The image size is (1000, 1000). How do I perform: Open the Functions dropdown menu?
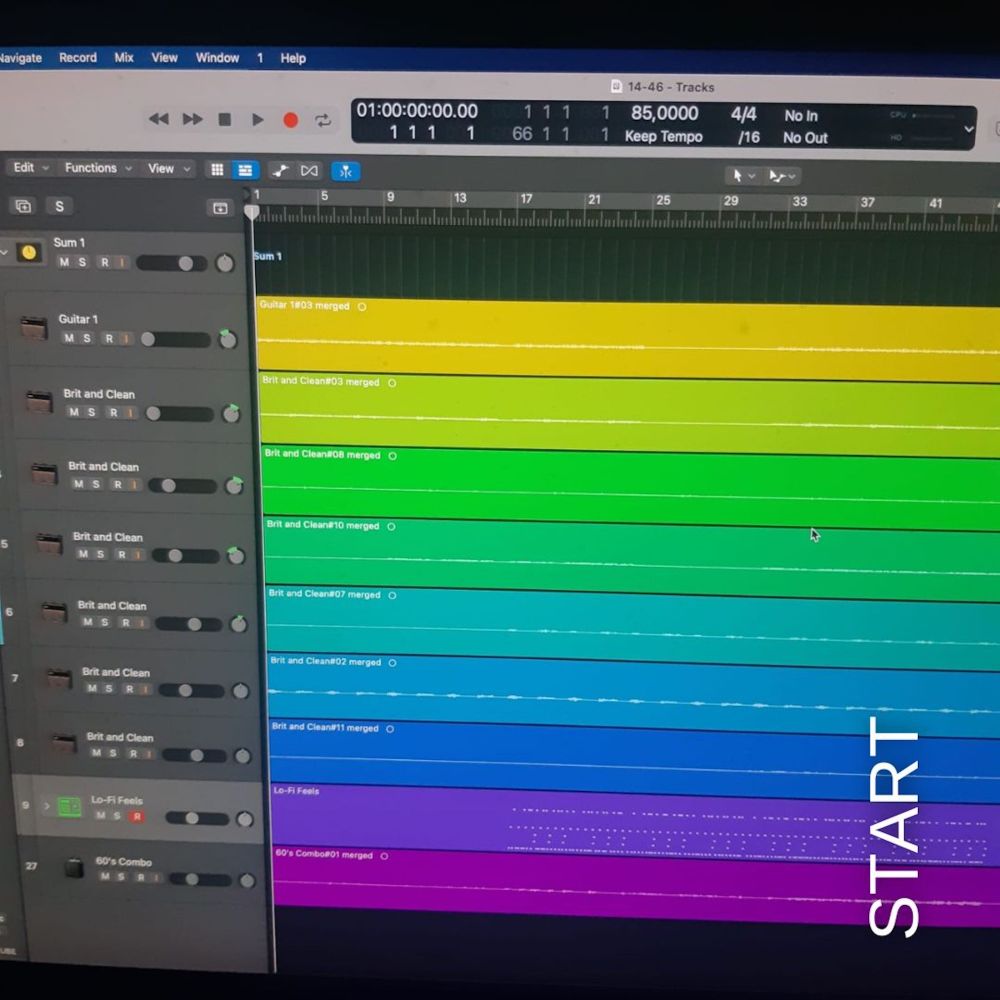point(98,168)
